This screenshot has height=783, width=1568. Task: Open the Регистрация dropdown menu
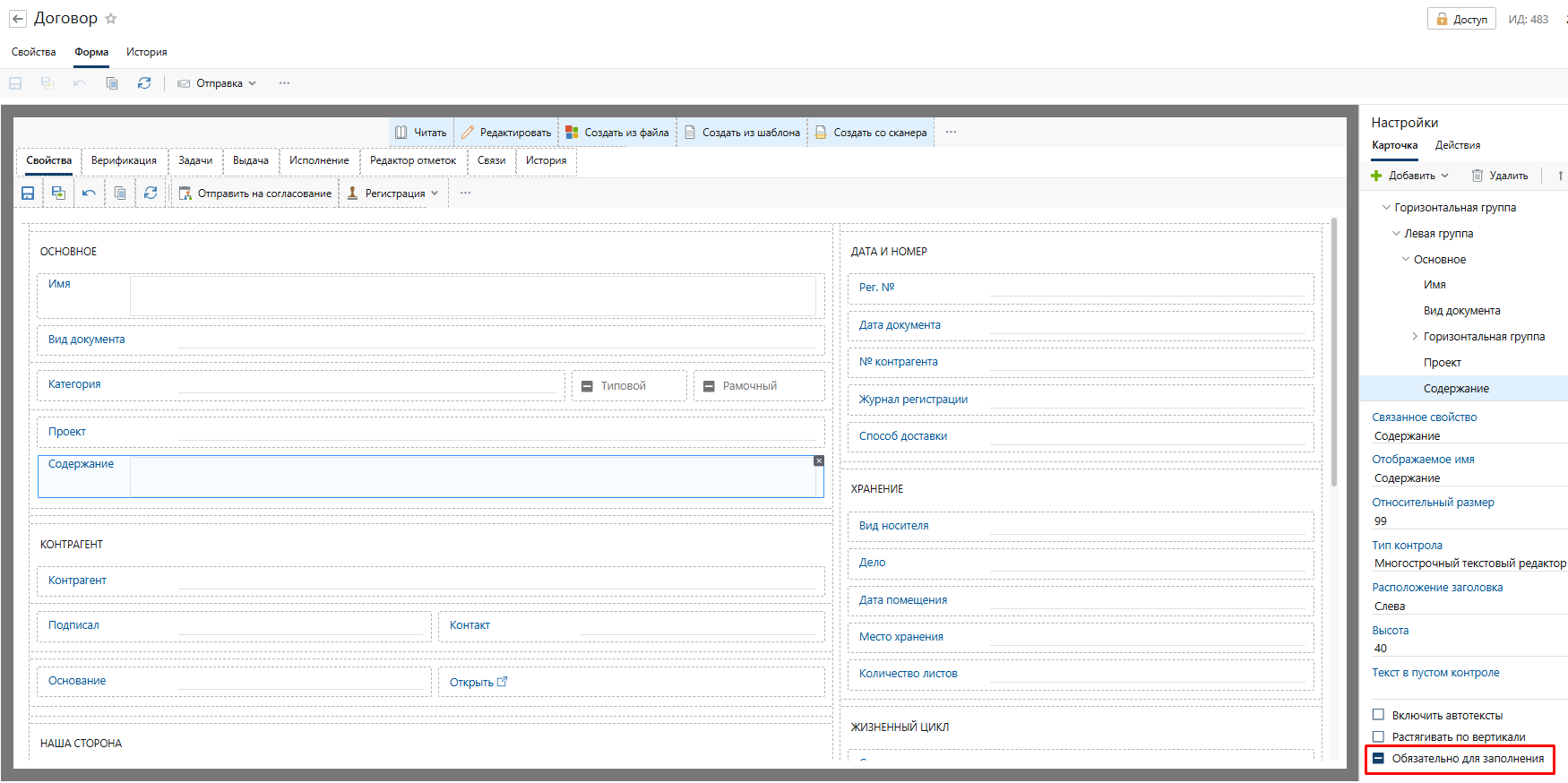pyautogui.click(x=393, y=194)
